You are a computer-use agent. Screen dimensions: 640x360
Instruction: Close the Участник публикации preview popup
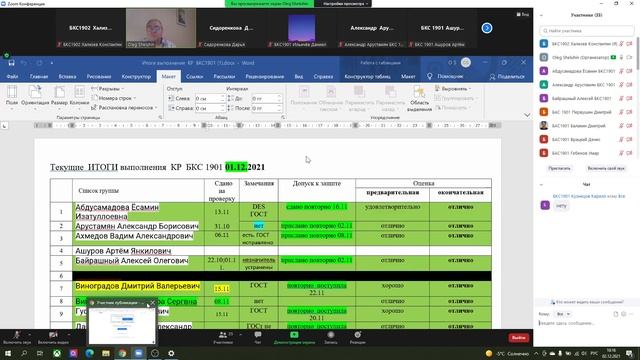(x=152, y=303)
